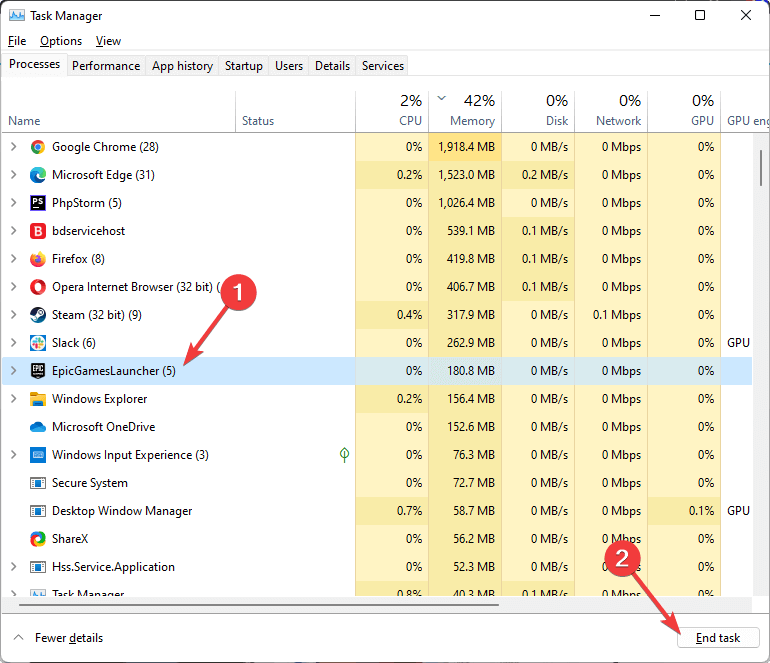Expand the Steam (32 bit) process group
The width and height of the screenshot is (770, 663).
[x=14, y=315]
